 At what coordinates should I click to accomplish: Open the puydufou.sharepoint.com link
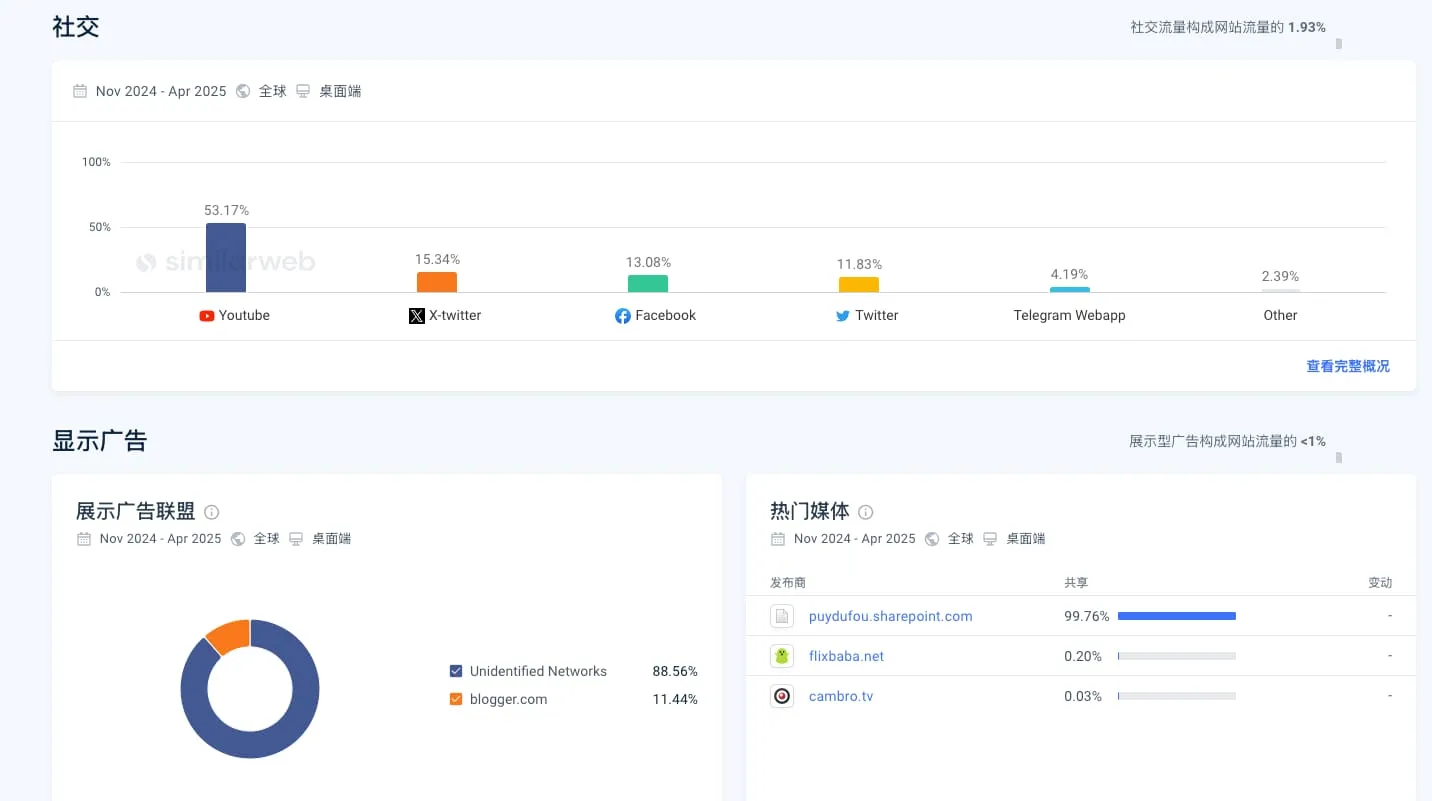891,616
